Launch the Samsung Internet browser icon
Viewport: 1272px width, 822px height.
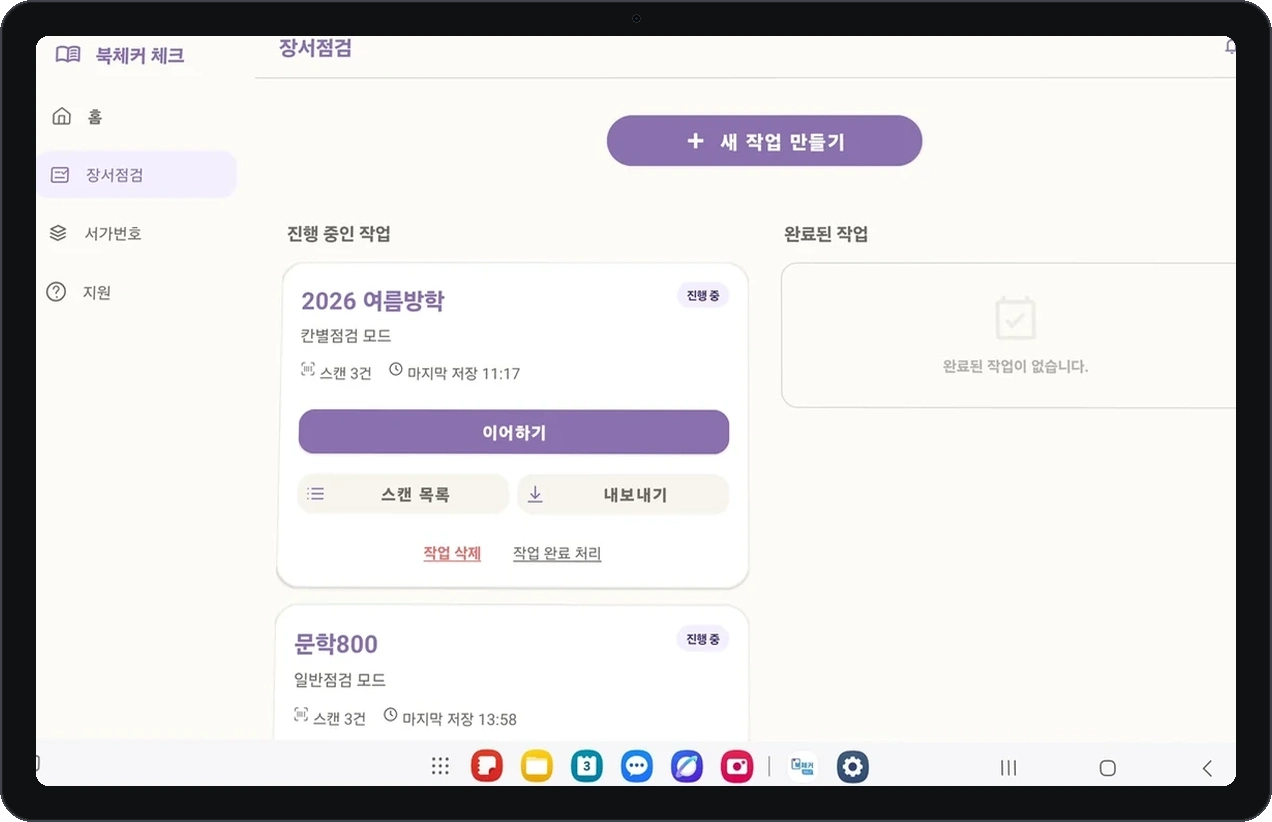[687, 767]
